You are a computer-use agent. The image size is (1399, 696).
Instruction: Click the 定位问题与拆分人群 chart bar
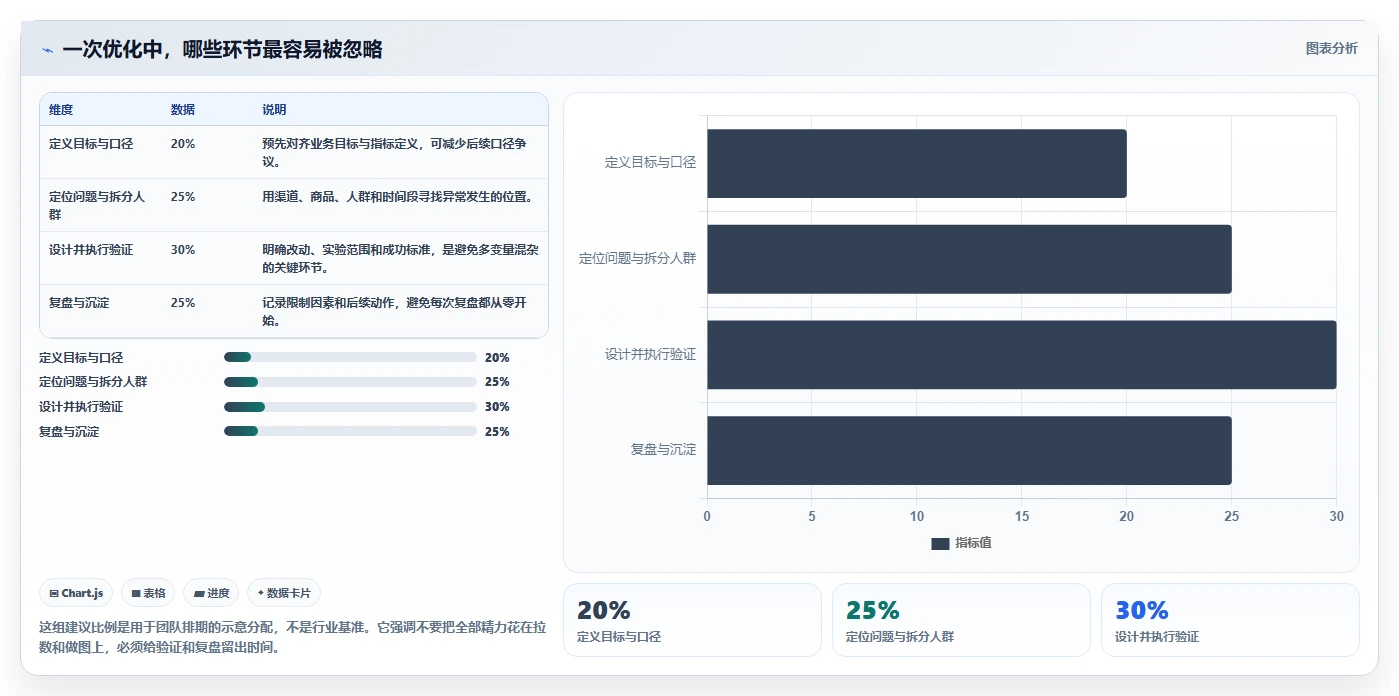[x=969, y=259]
